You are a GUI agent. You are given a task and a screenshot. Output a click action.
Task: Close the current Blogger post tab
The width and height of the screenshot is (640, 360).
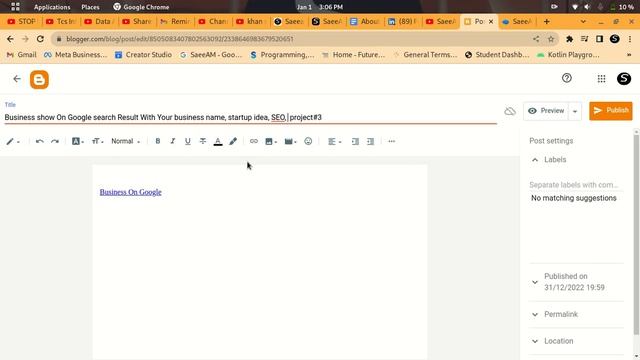(x=491, y=21)
